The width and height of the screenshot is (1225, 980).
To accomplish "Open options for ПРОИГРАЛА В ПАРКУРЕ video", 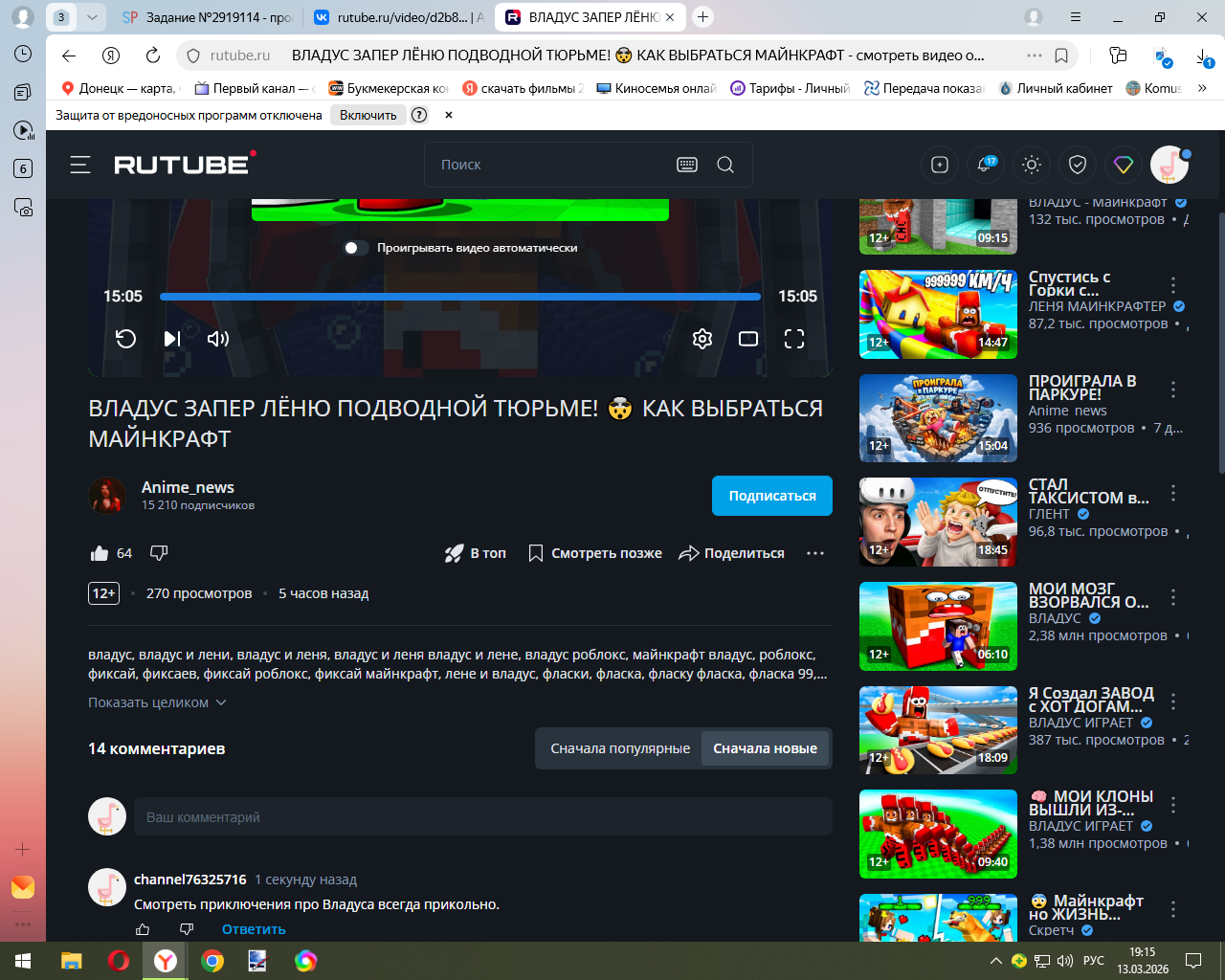I will [x=1173, y=390].
